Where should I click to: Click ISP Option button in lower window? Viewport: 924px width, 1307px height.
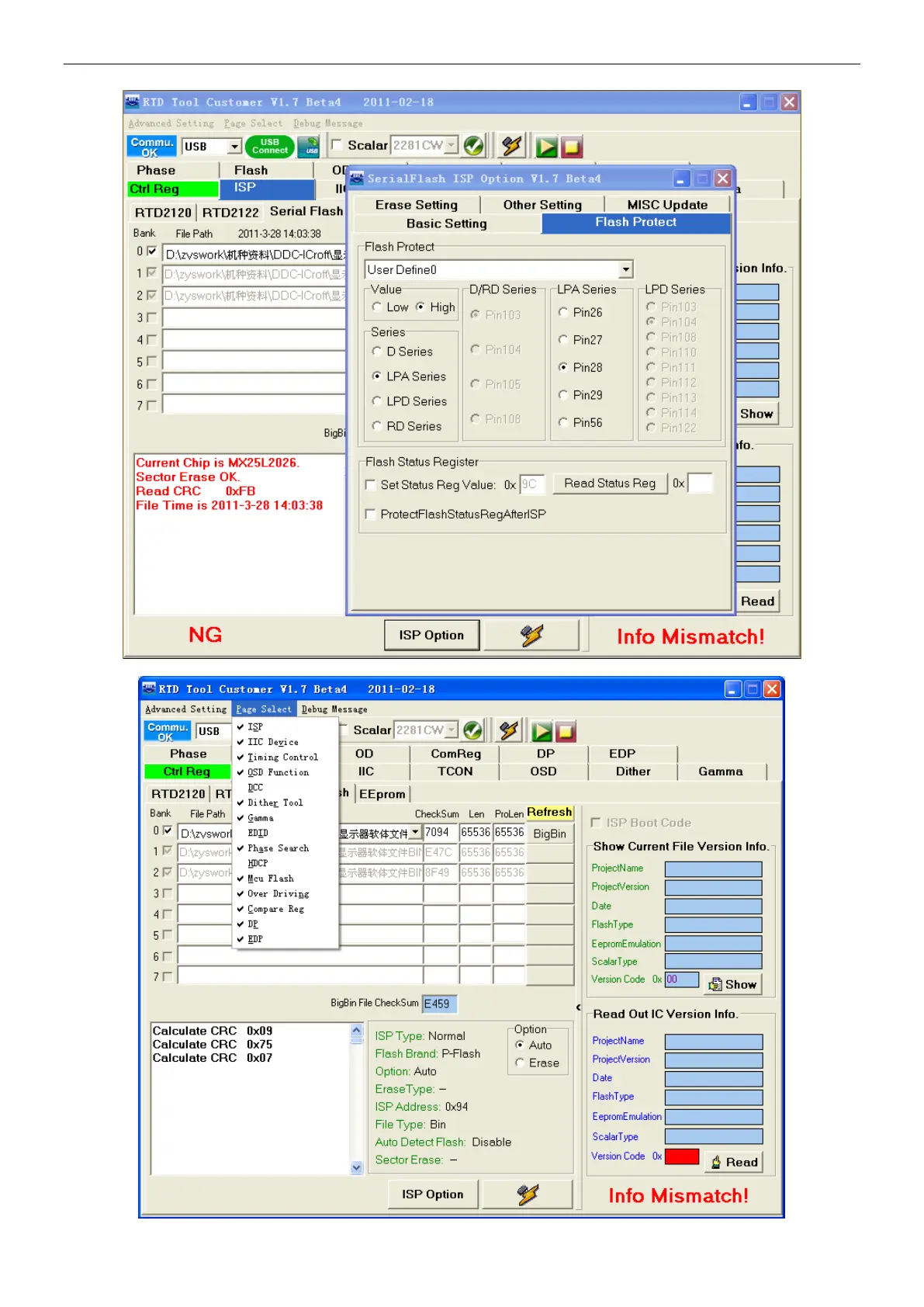(x=433, y=1194)
